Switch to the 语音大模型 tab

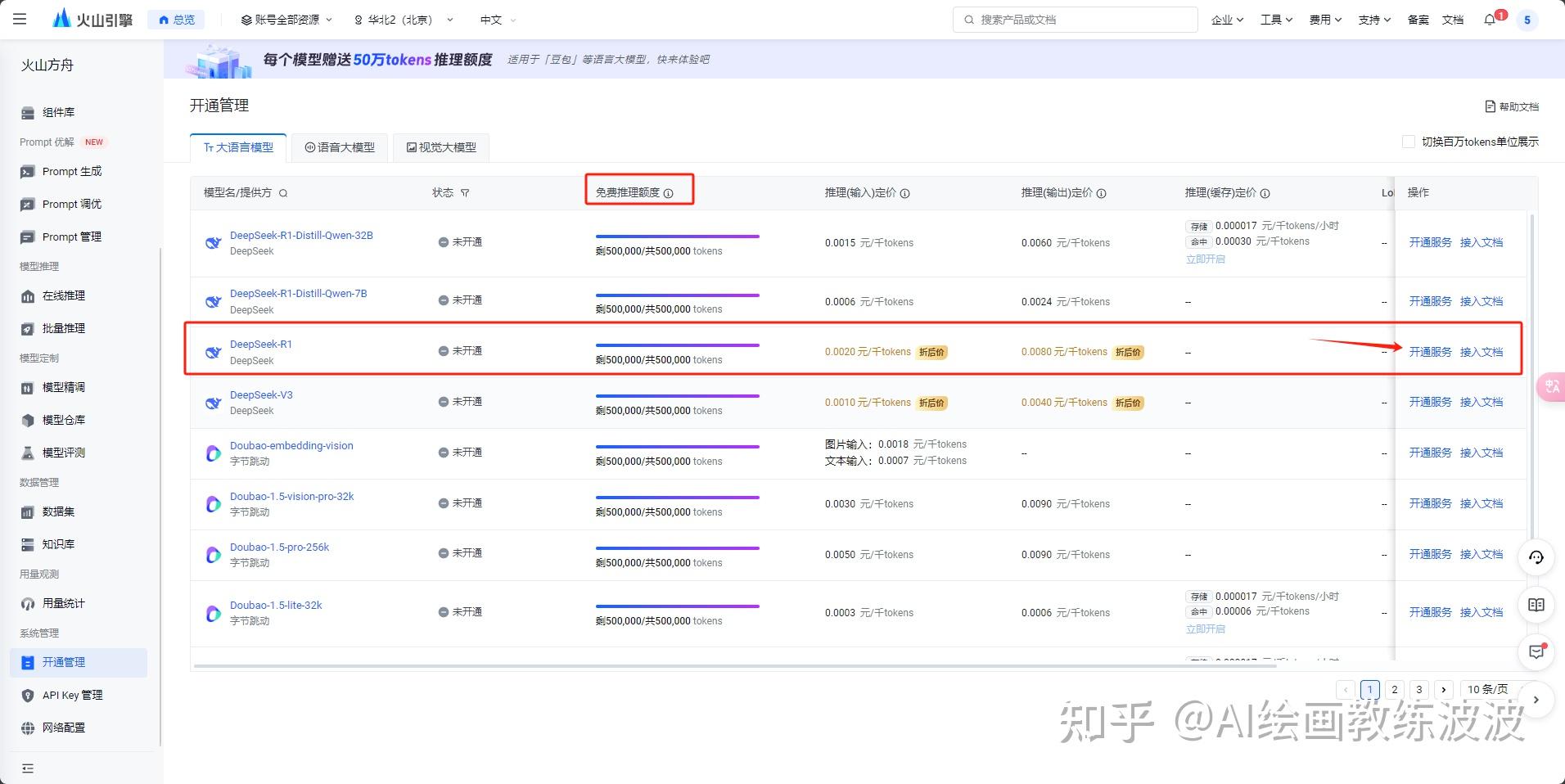[x=340, y=147]
